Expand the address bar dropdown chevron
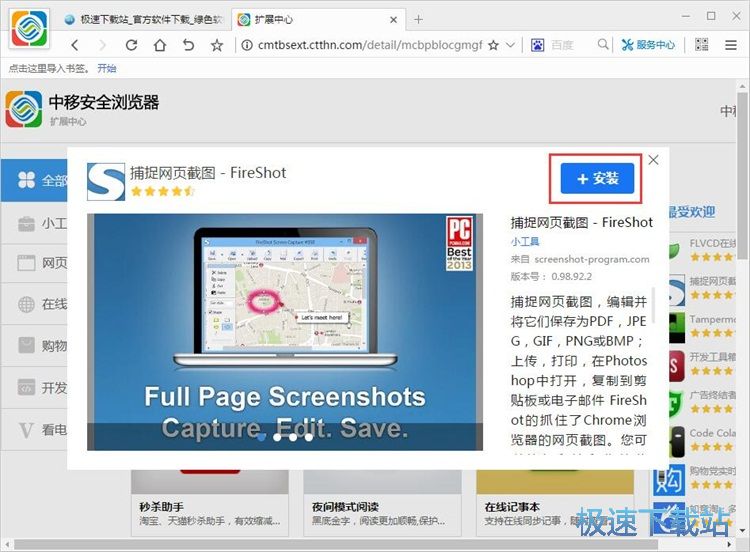This screenshot has height=552, width=750. coord(510,45)
